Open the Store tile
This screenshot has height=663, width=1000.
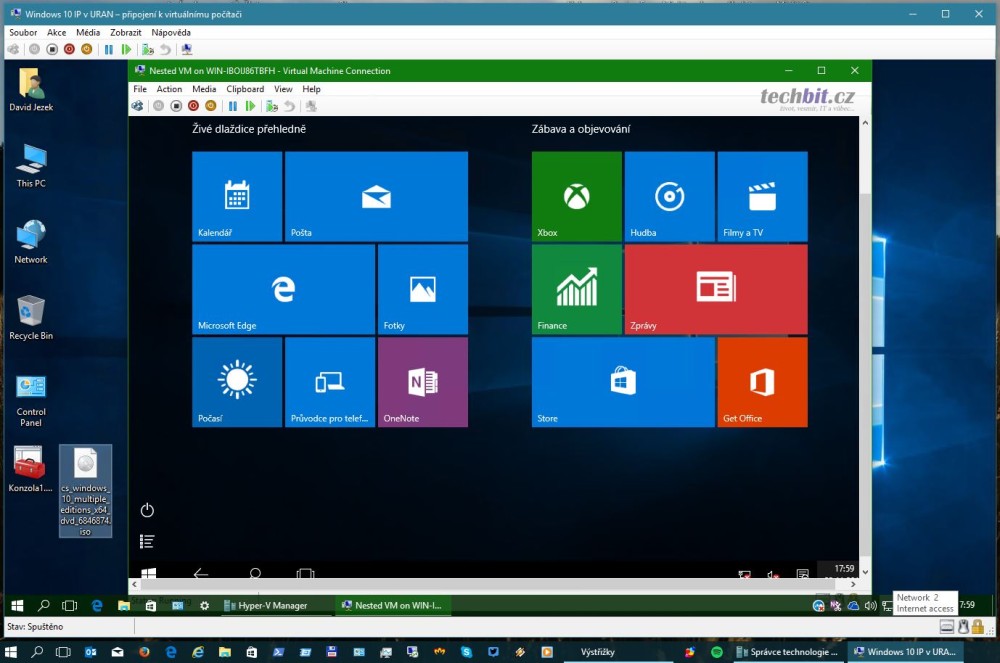pos(622,382)
